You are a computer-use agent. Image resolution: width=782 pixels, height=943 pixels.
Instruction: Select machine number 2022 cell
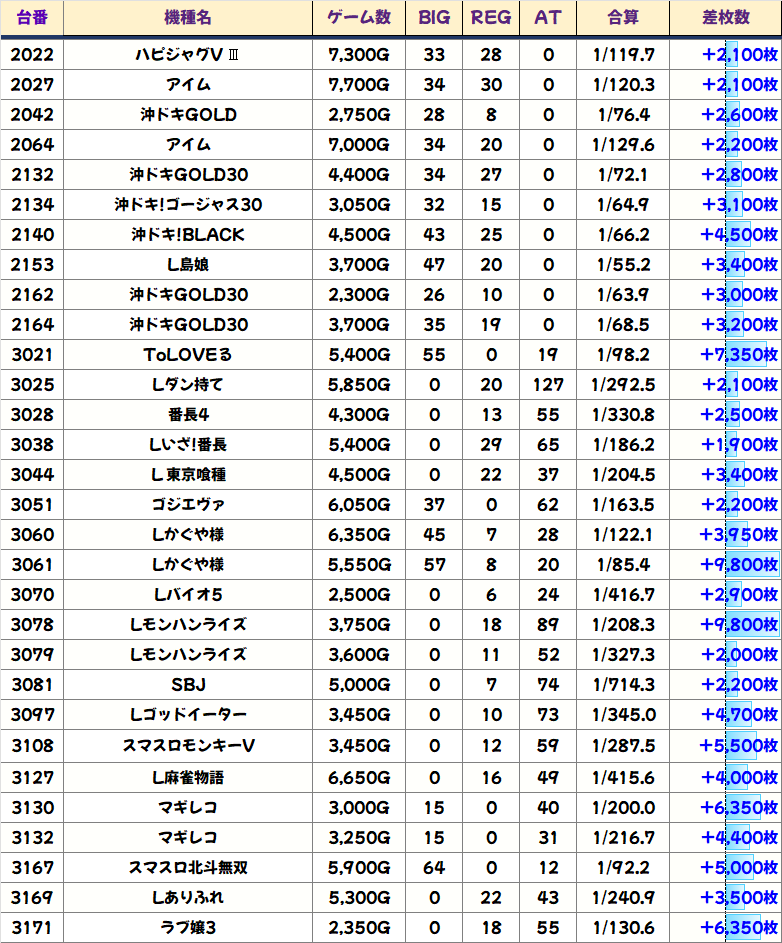(x=32, y=55)
